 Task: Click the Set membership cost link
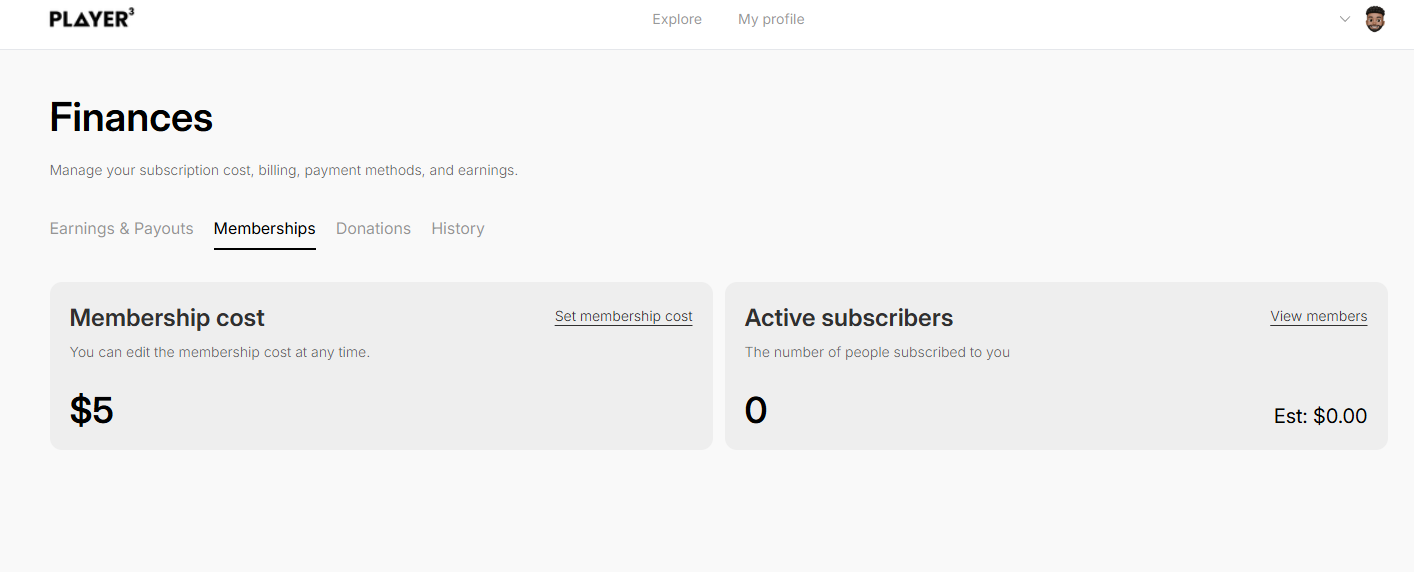tap(623, 316)
